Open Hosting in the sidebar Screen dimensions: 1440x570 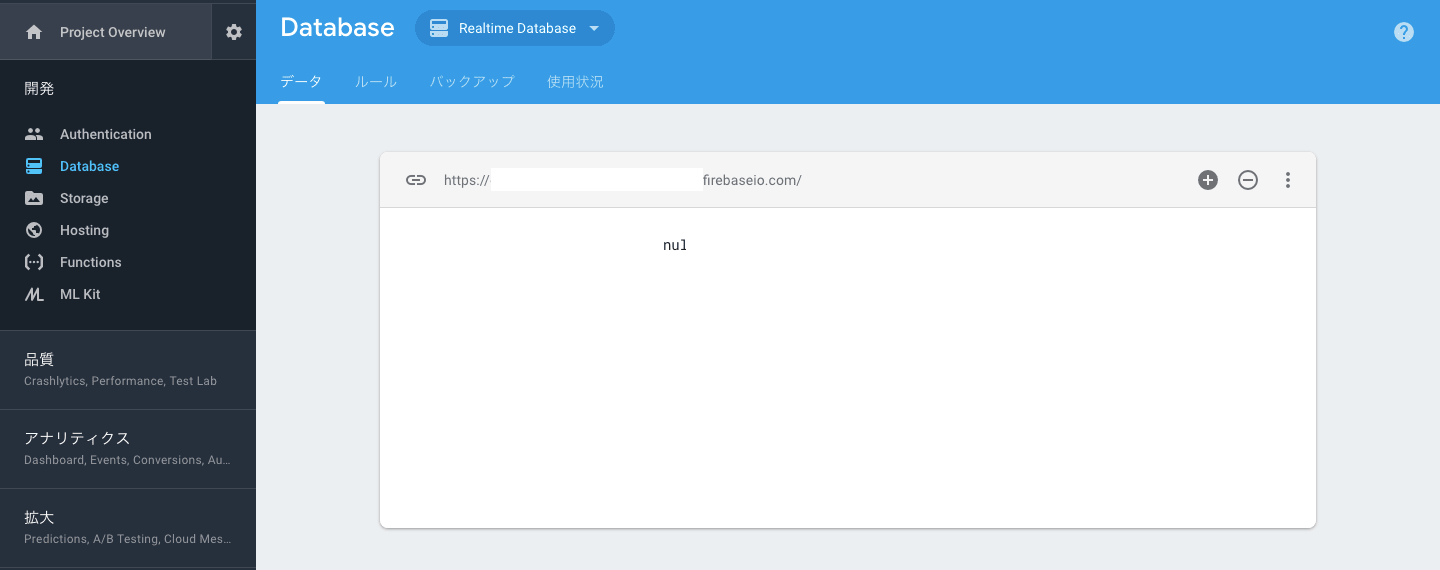(x=128, y=230)
